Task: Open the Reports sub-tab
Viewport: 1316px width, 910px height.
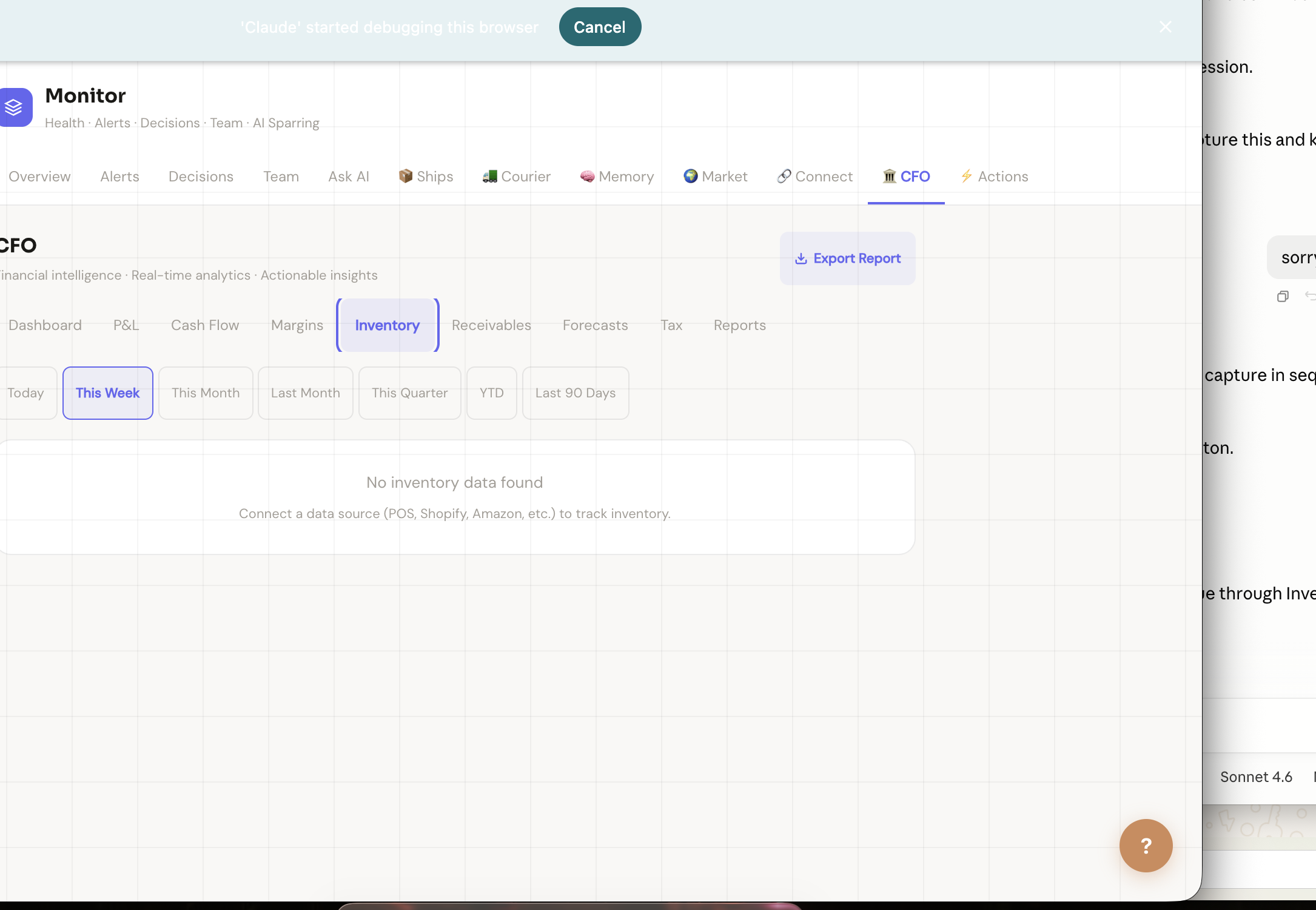Action: tap(740, 325)
